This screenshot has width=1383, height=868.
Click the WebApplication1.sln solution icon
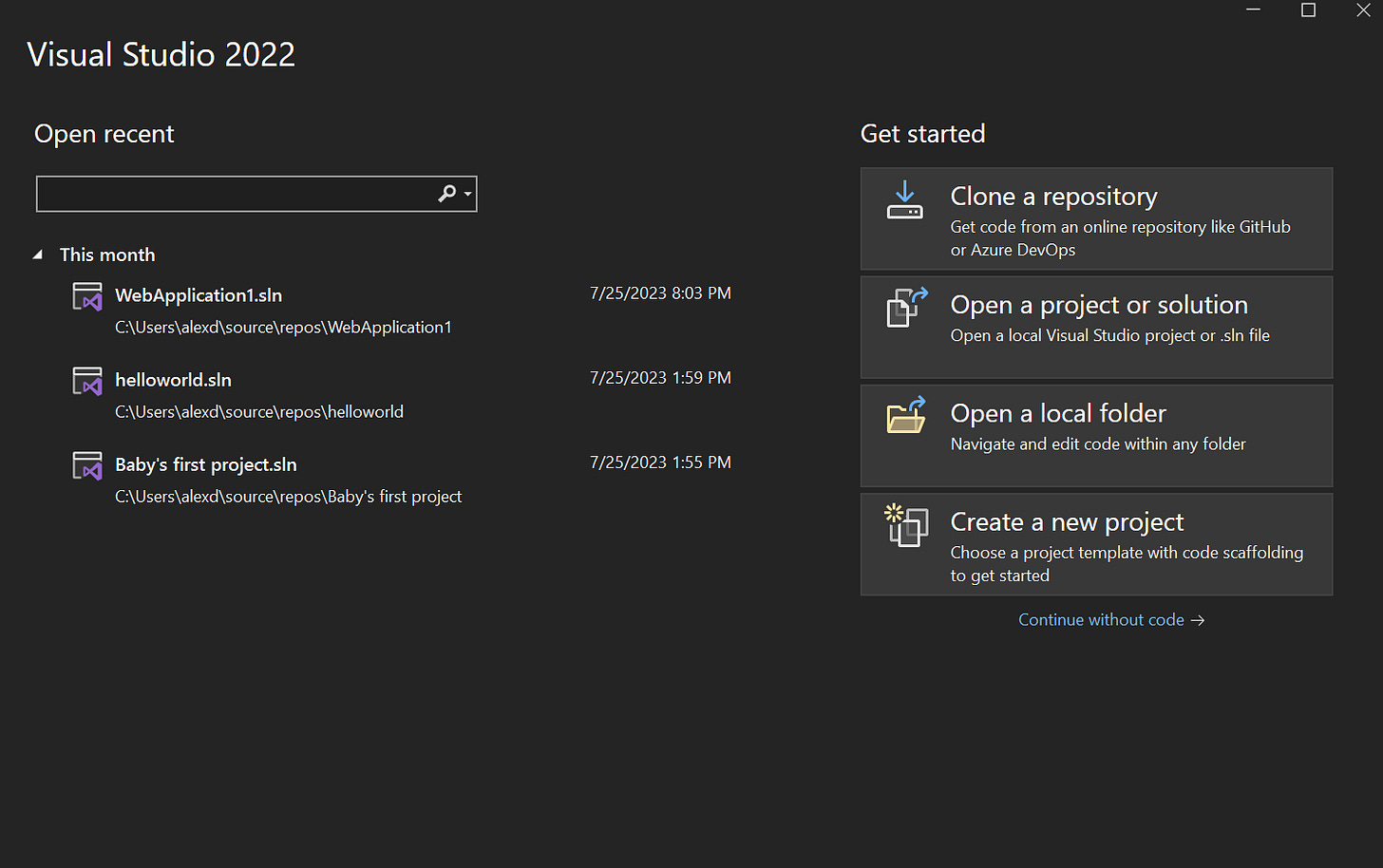point(87,296)
